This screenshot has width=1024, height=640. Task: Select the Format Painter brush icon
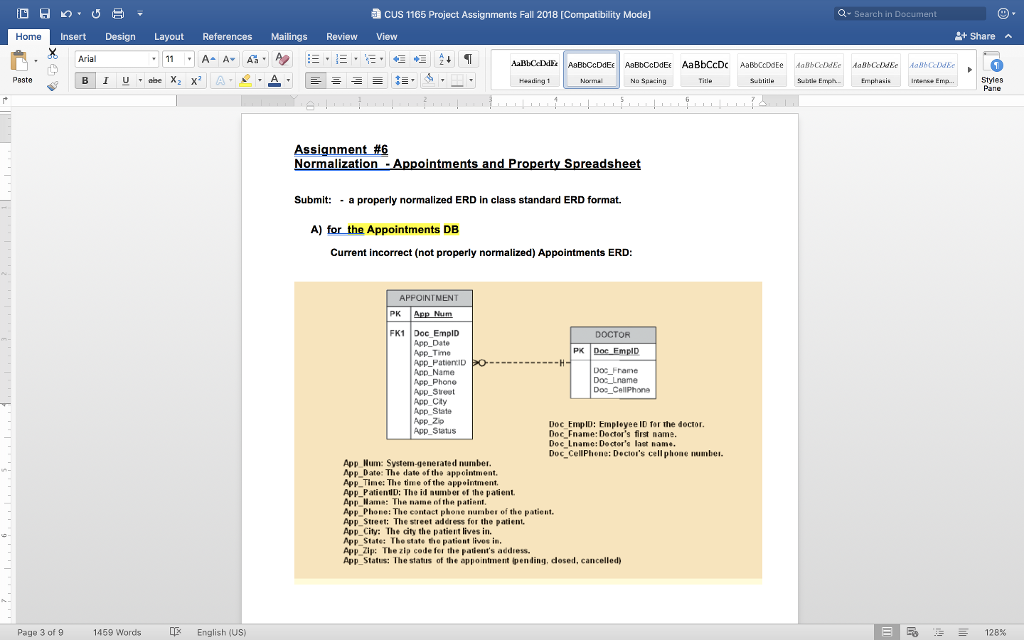coord(53,85)
